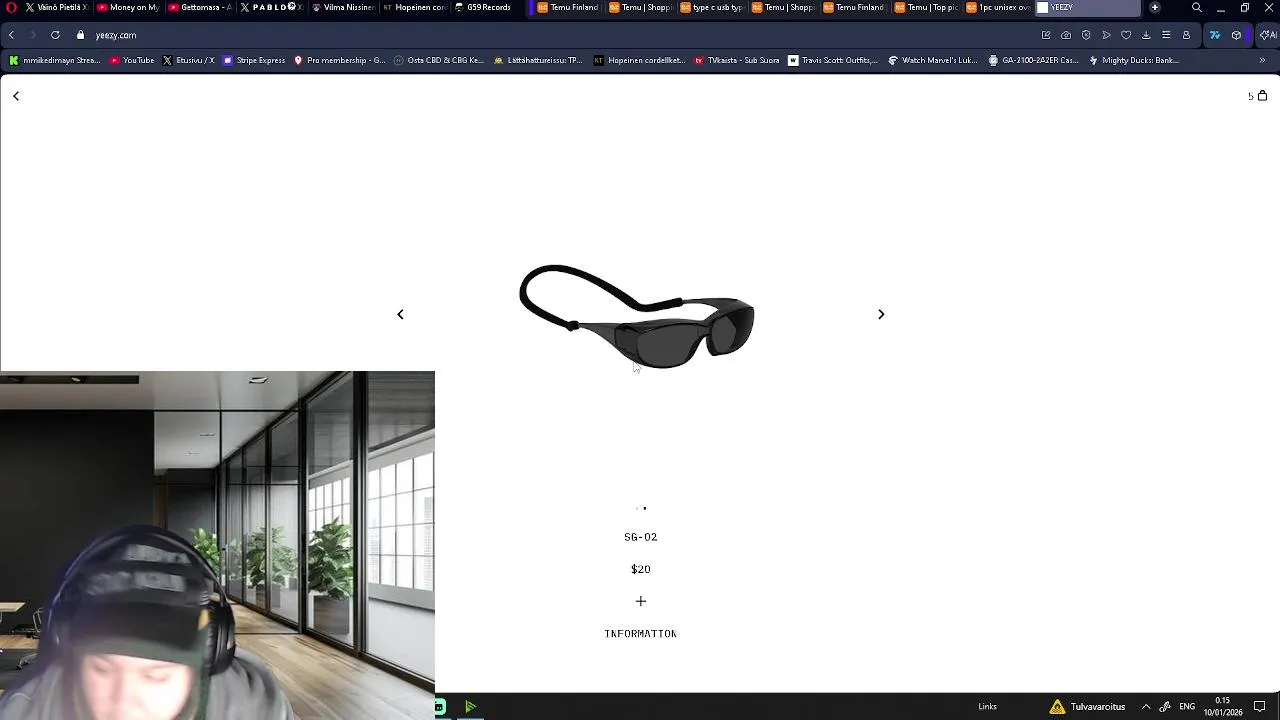The width and height of the screenshot is (1280, 720).
Task: Click the yeezy.com address bar
Action: pyautogui.click(x=116, y=35)
